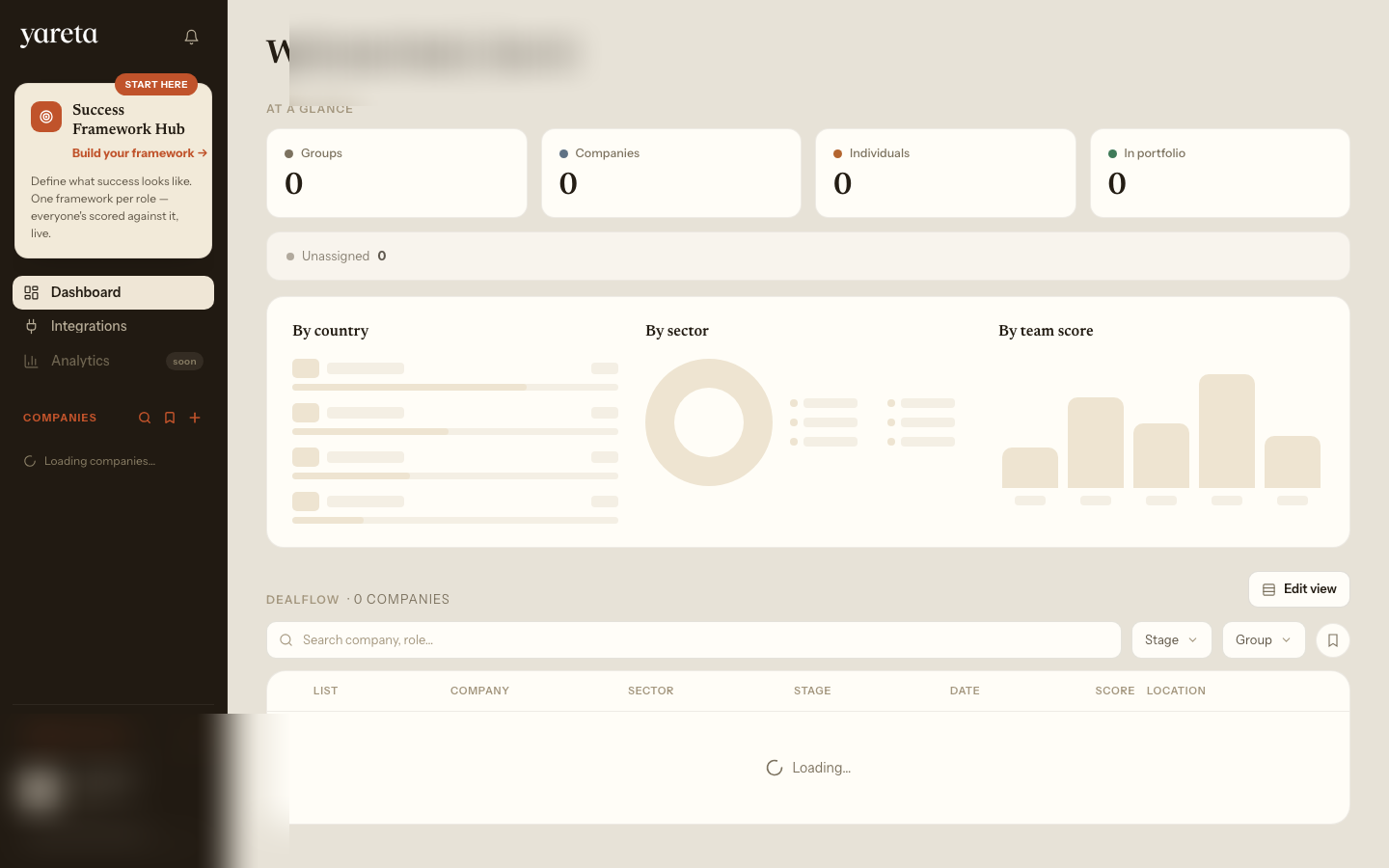Click the Groups stat card

396,173
